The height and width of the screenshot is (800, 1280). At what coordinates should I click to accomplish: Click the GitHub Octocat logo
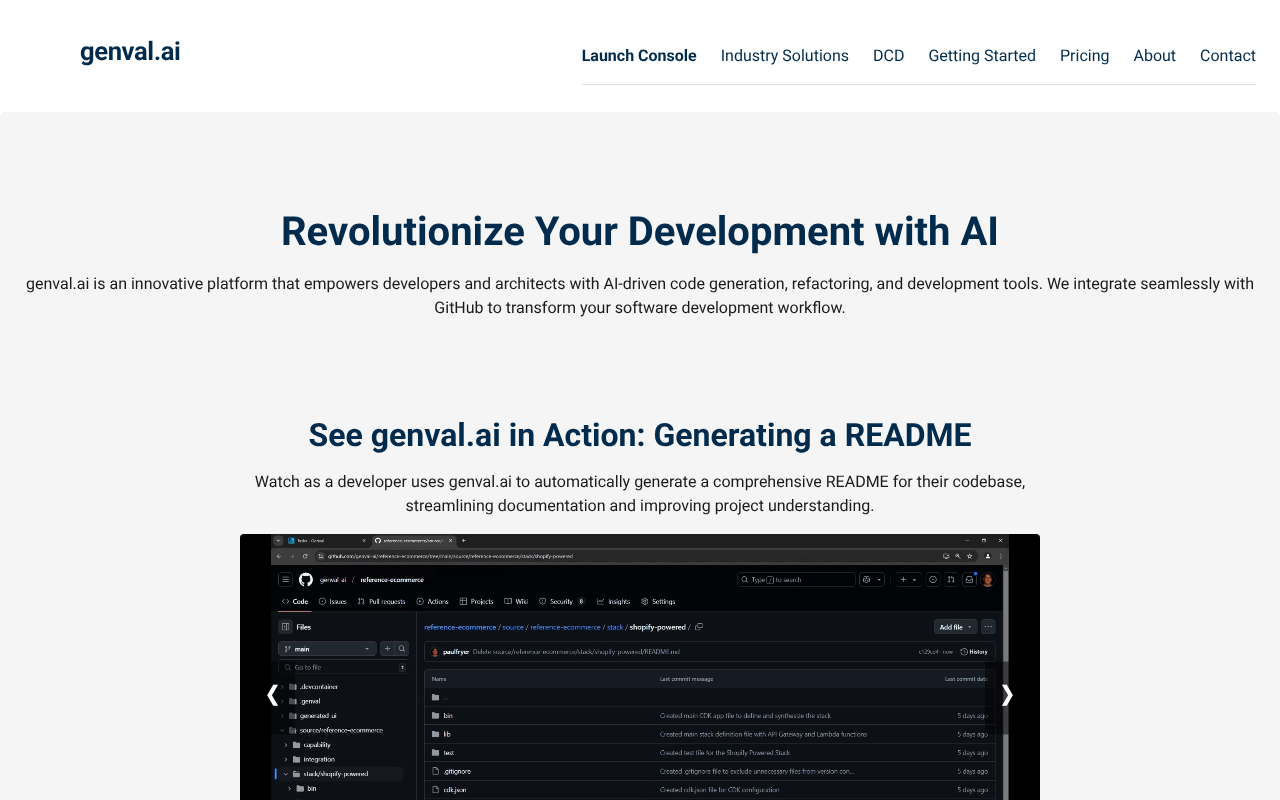[x=306, y=579]
